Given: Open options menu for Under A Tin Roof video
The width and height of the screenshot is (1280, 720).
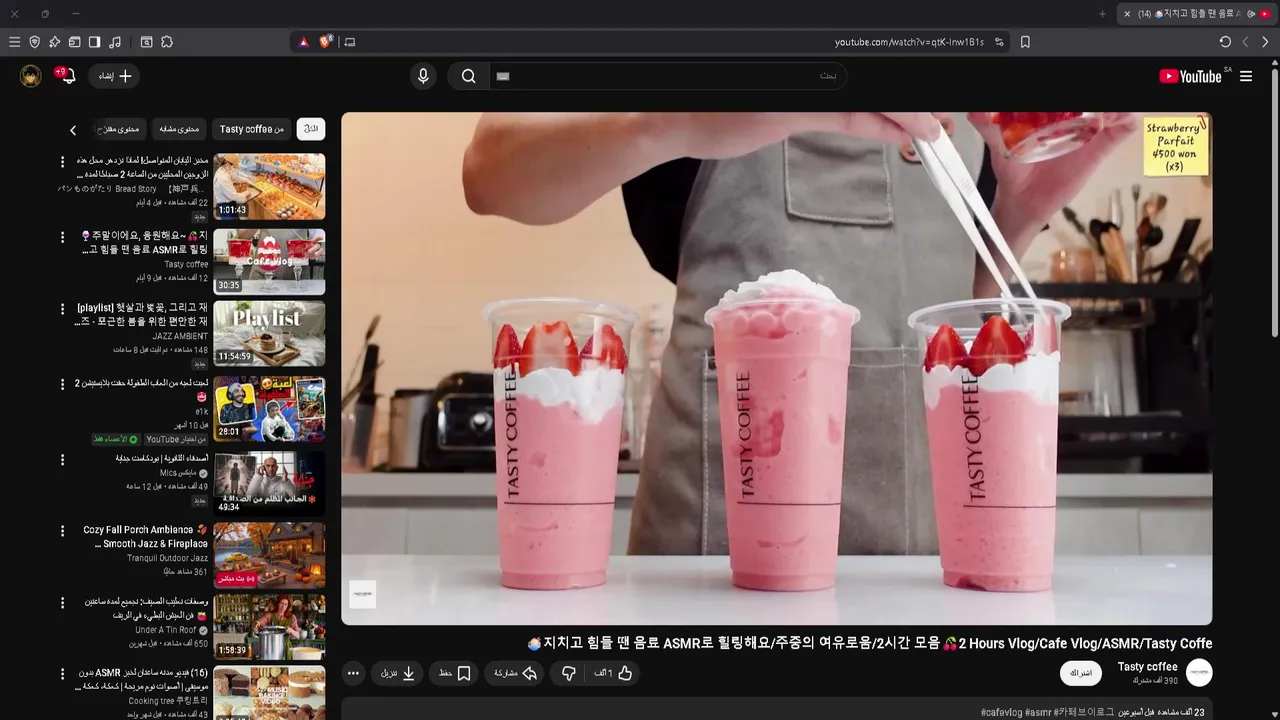Looking at the screenshot, I should pyautogui.click(x=62, y=603).
